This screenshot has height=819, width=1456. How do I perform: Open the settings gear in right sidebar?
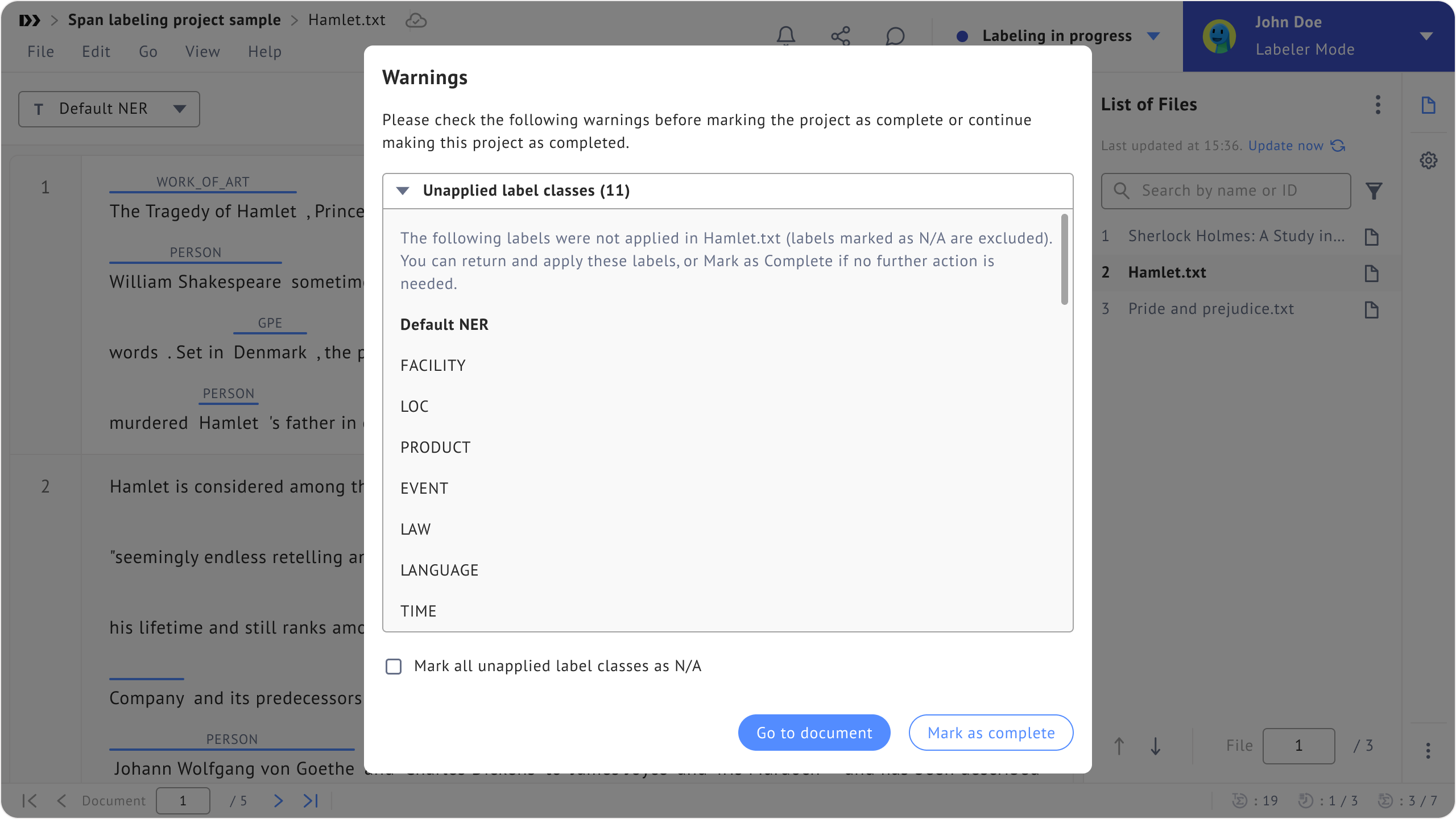[1428, 160]
